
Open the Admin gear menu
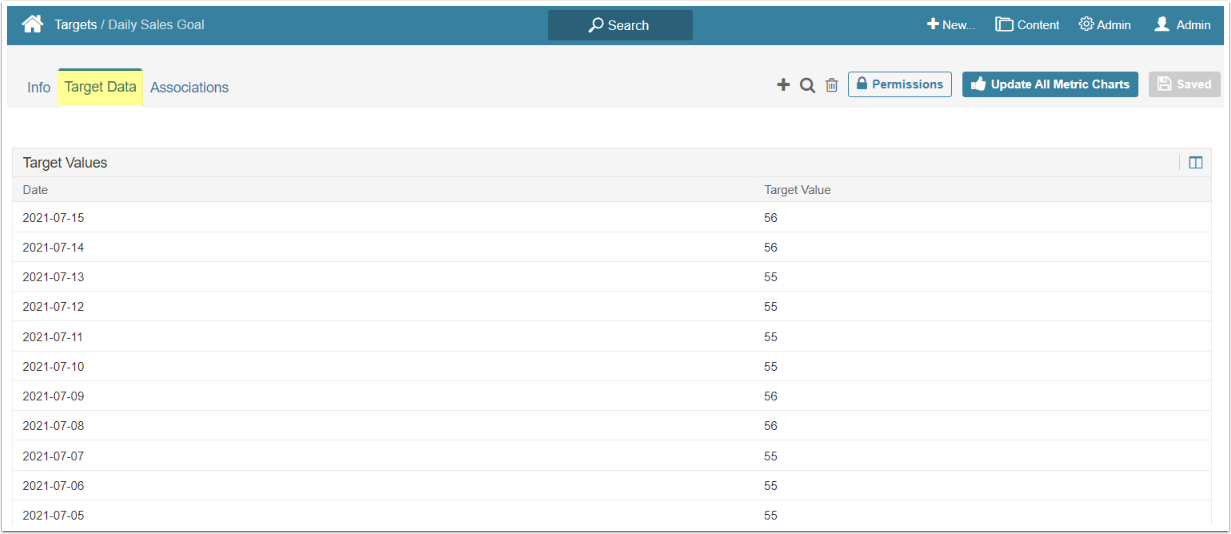[1105, 25]
